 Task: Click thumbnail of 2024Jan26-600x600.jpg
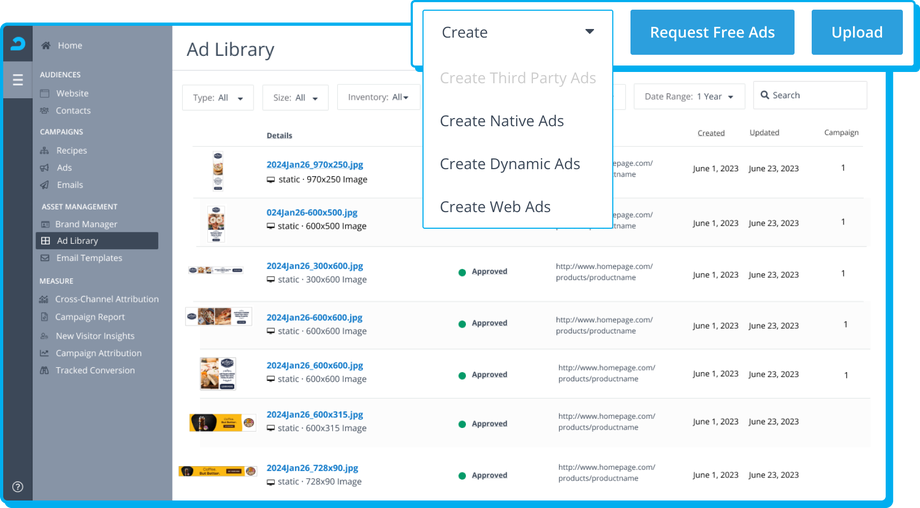click(219, 317)
